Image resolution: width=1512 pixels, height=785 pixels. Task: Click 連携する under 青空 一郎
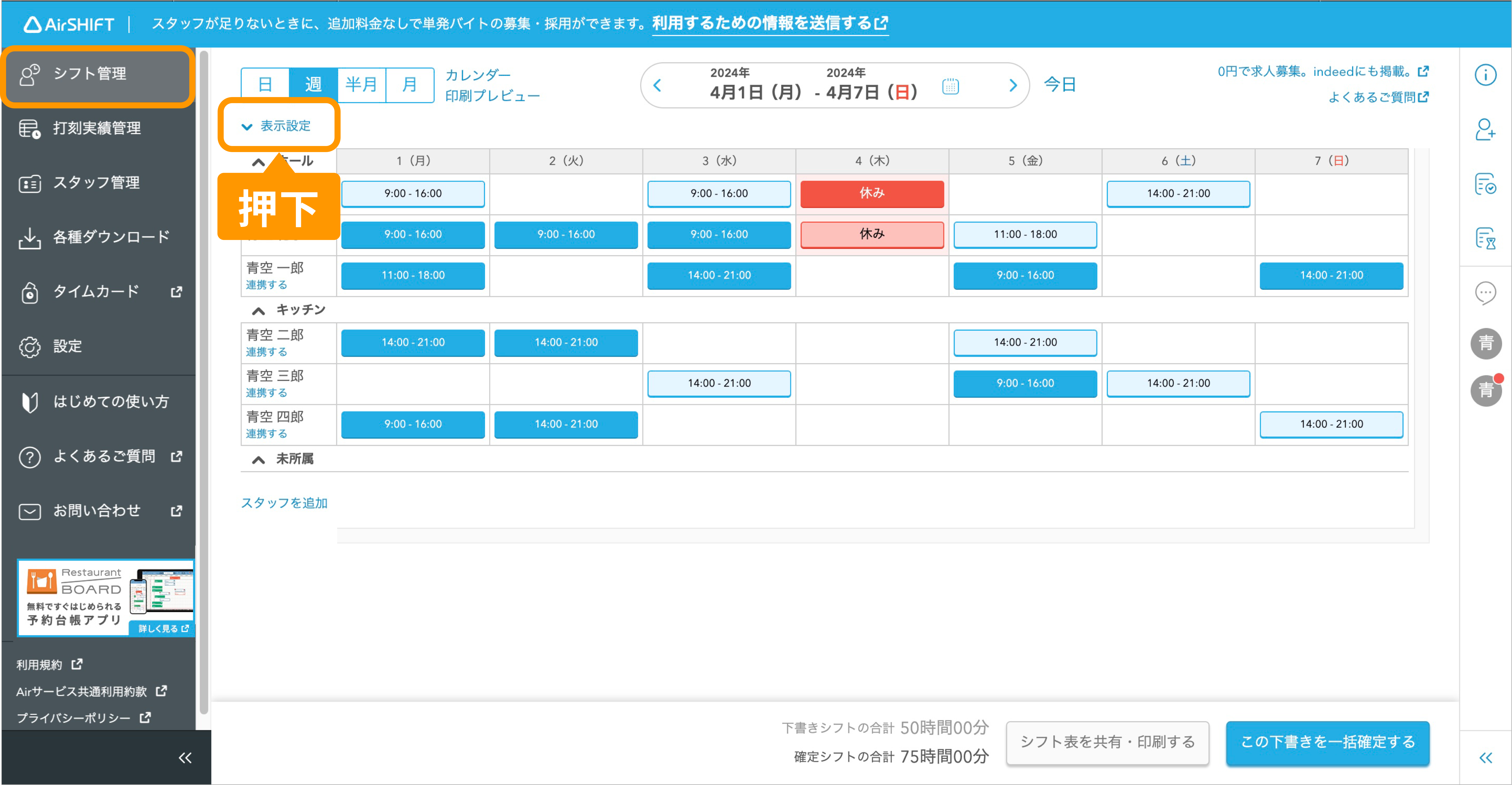pos(267,285)
